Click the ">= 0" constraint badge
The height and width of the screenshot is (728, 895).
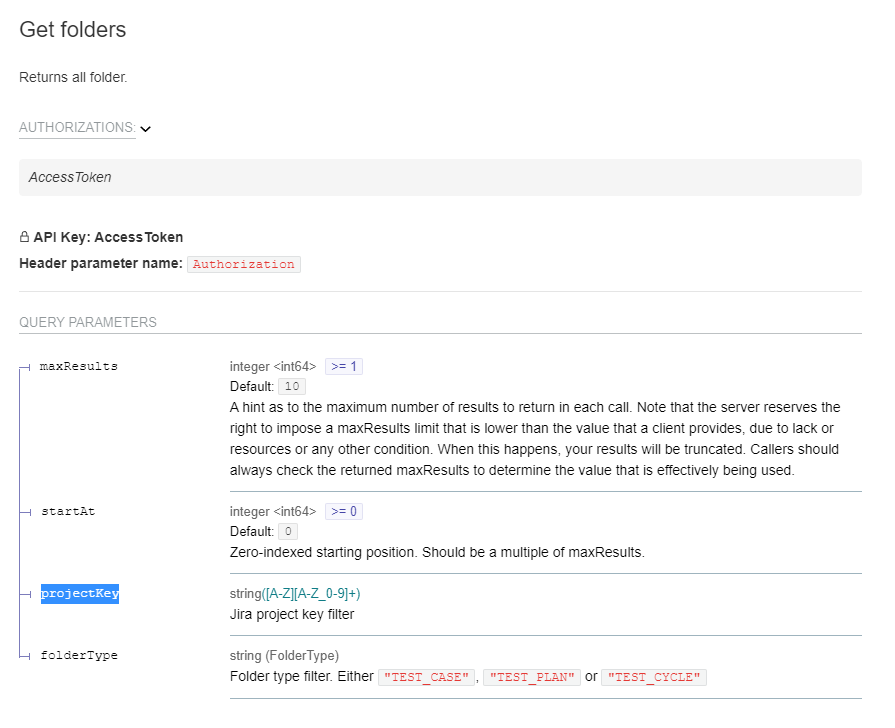[x=344, y=512]
